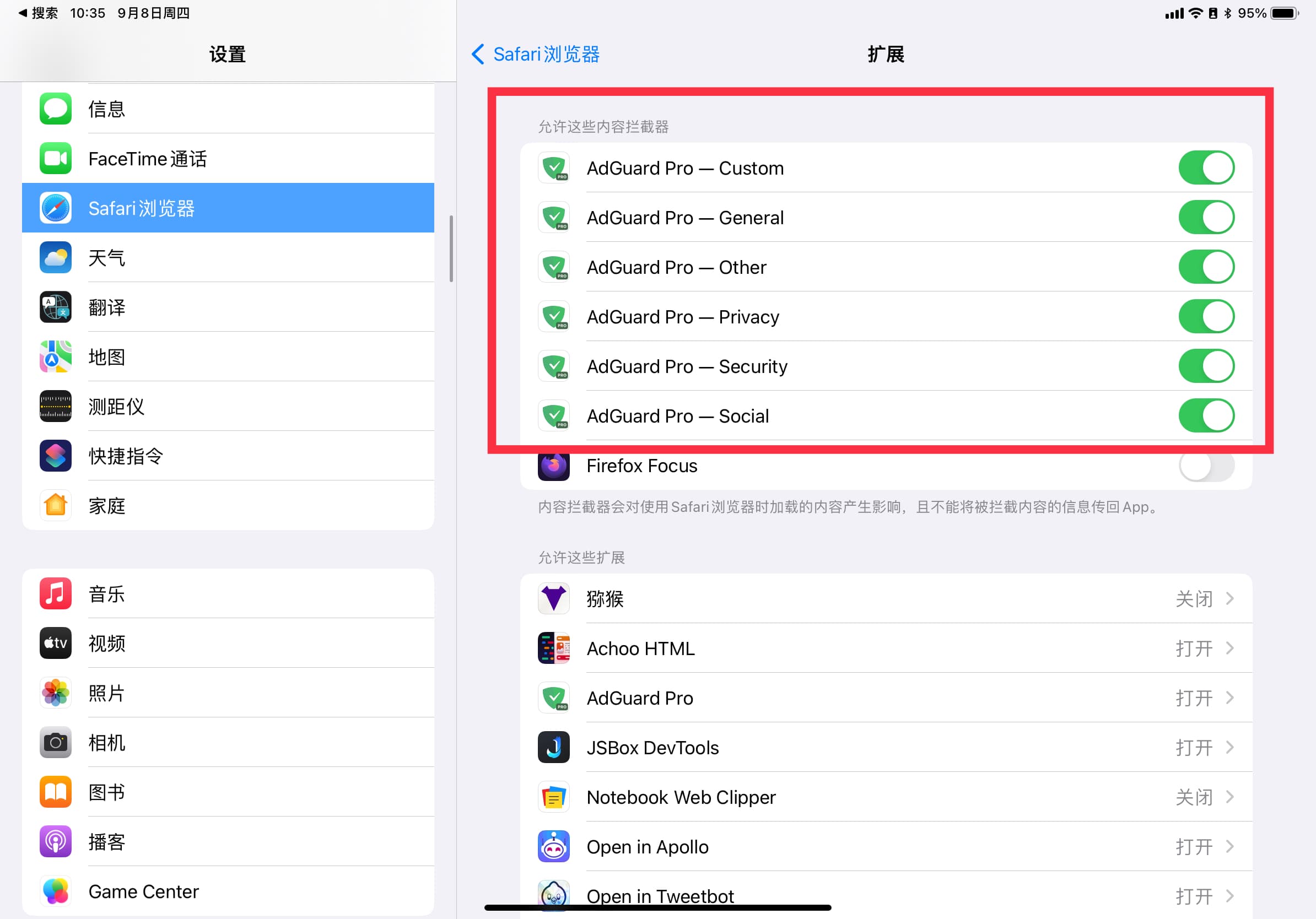Tap the Measure (测距仪) ruler icon
Viewport: 1316px width, 919px height.
pos(56,406)
